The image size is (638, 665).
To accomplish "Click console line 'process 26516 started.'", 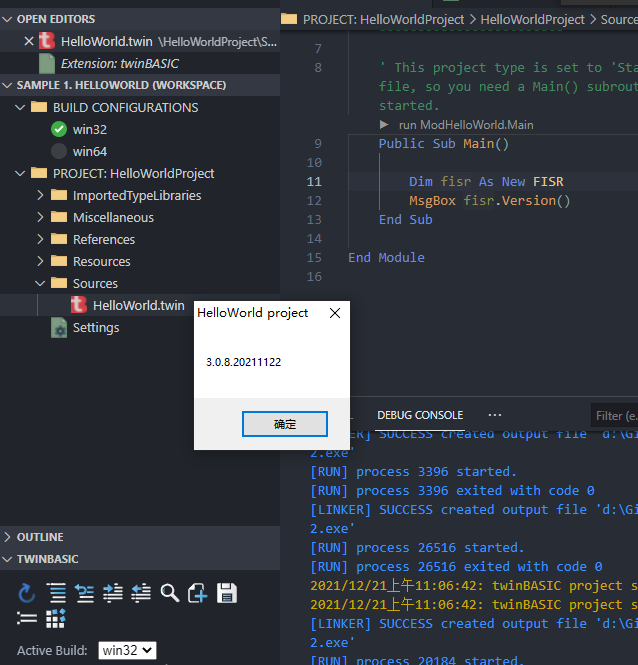I will (x=417, y=548).
